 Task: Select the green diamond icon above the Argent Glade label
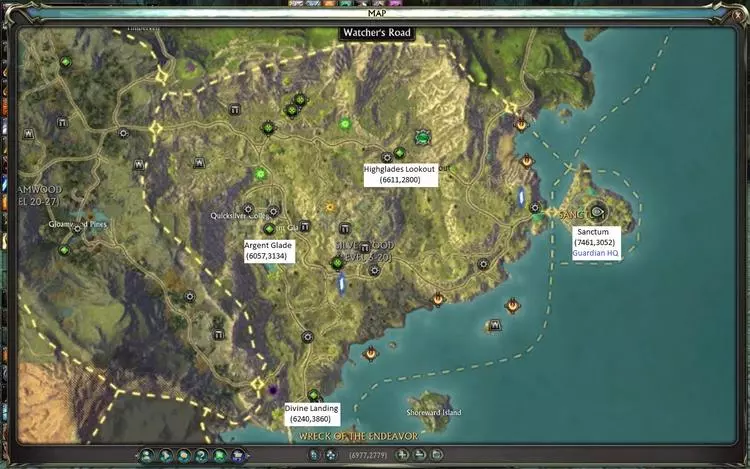269,229
